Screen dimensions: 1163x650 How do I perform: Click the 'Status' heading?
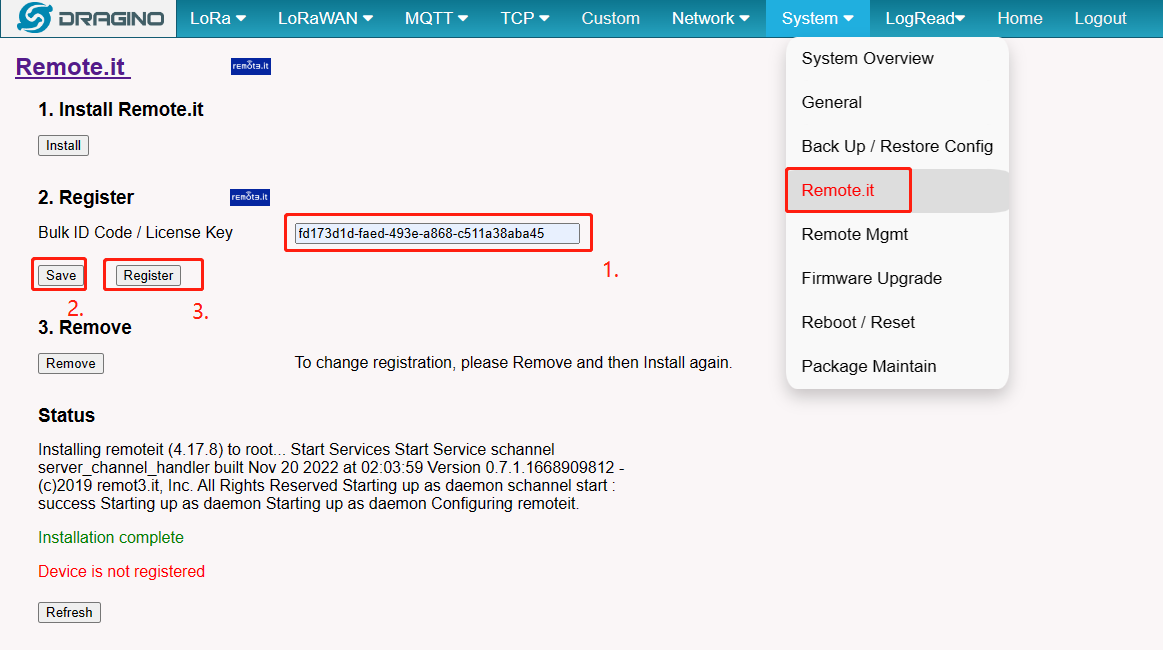(67, 416)
